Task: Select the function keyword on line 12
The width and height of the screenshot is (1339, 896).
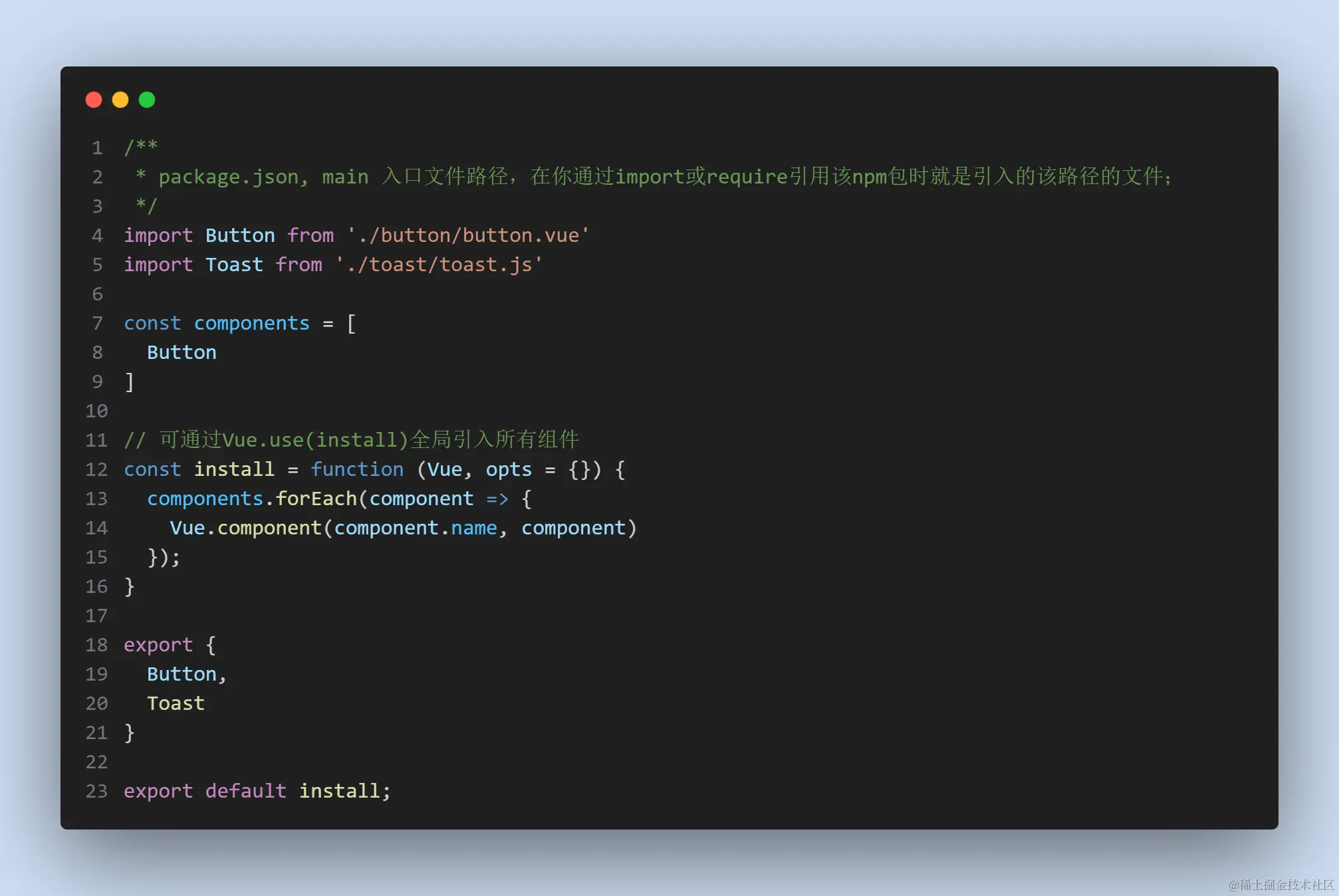Action: [358, 469]
